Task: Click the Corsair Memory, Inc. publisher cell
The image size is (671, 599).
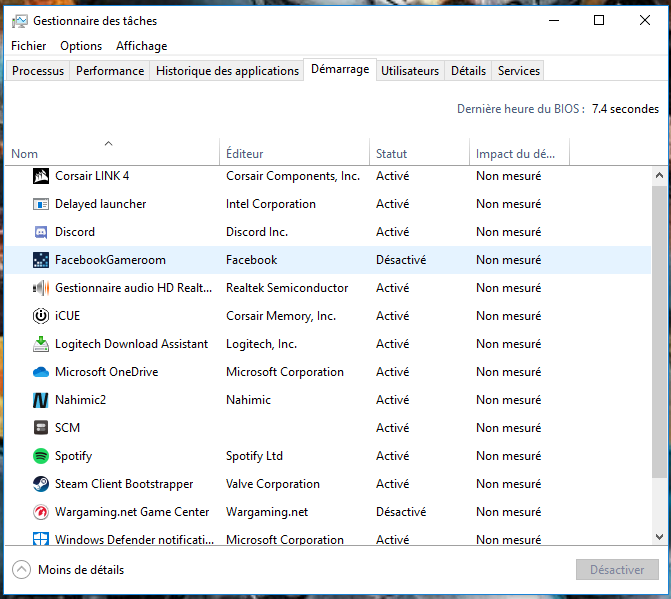Action: 281,316
